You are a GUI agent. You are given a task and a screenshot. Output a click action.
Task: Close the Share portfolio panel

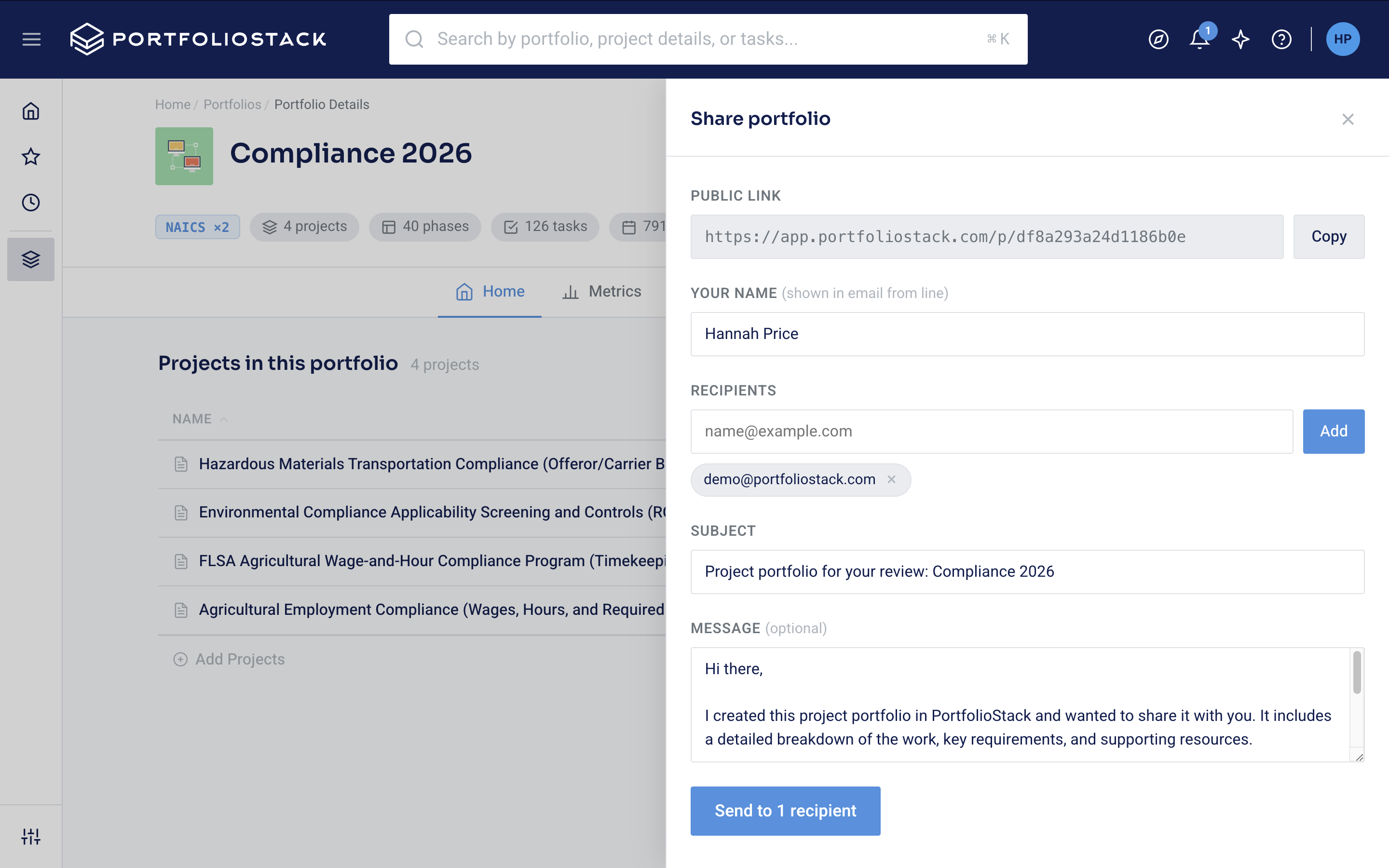click(1348, 119)
